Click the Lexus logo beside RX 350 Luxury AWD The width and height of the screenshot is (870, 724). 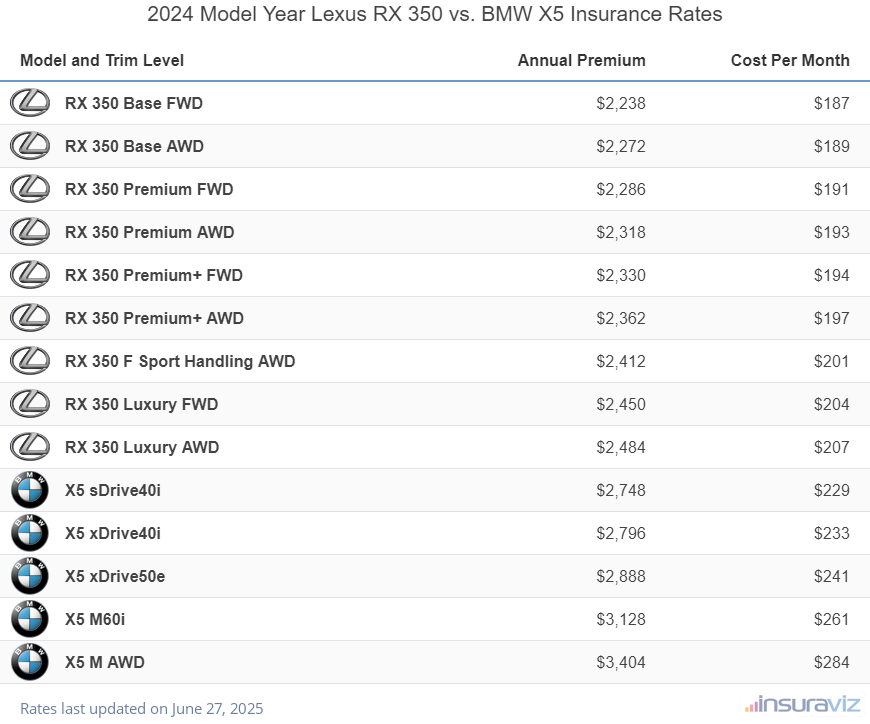pos(30,447)
